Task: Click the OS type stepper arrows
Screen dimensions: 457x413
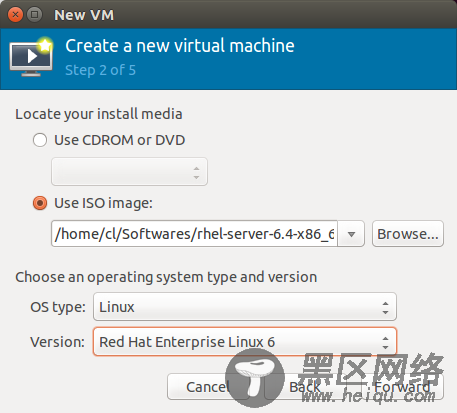Action: click(385, 308)
